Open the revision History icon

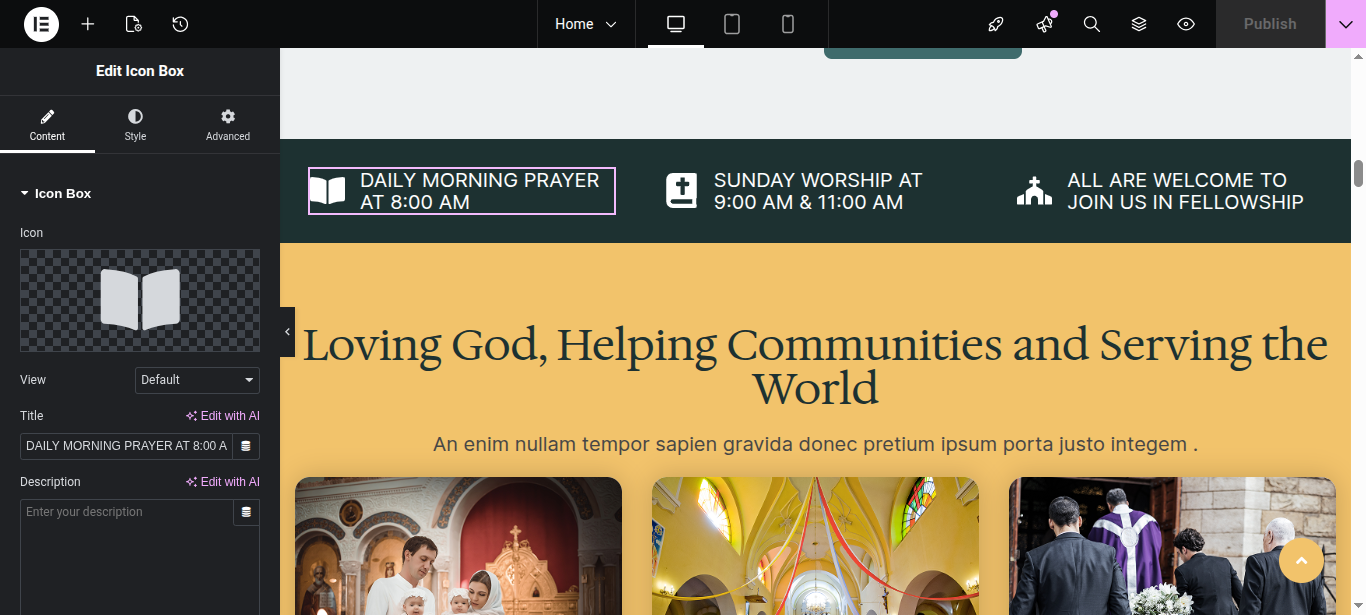point(180,24)
